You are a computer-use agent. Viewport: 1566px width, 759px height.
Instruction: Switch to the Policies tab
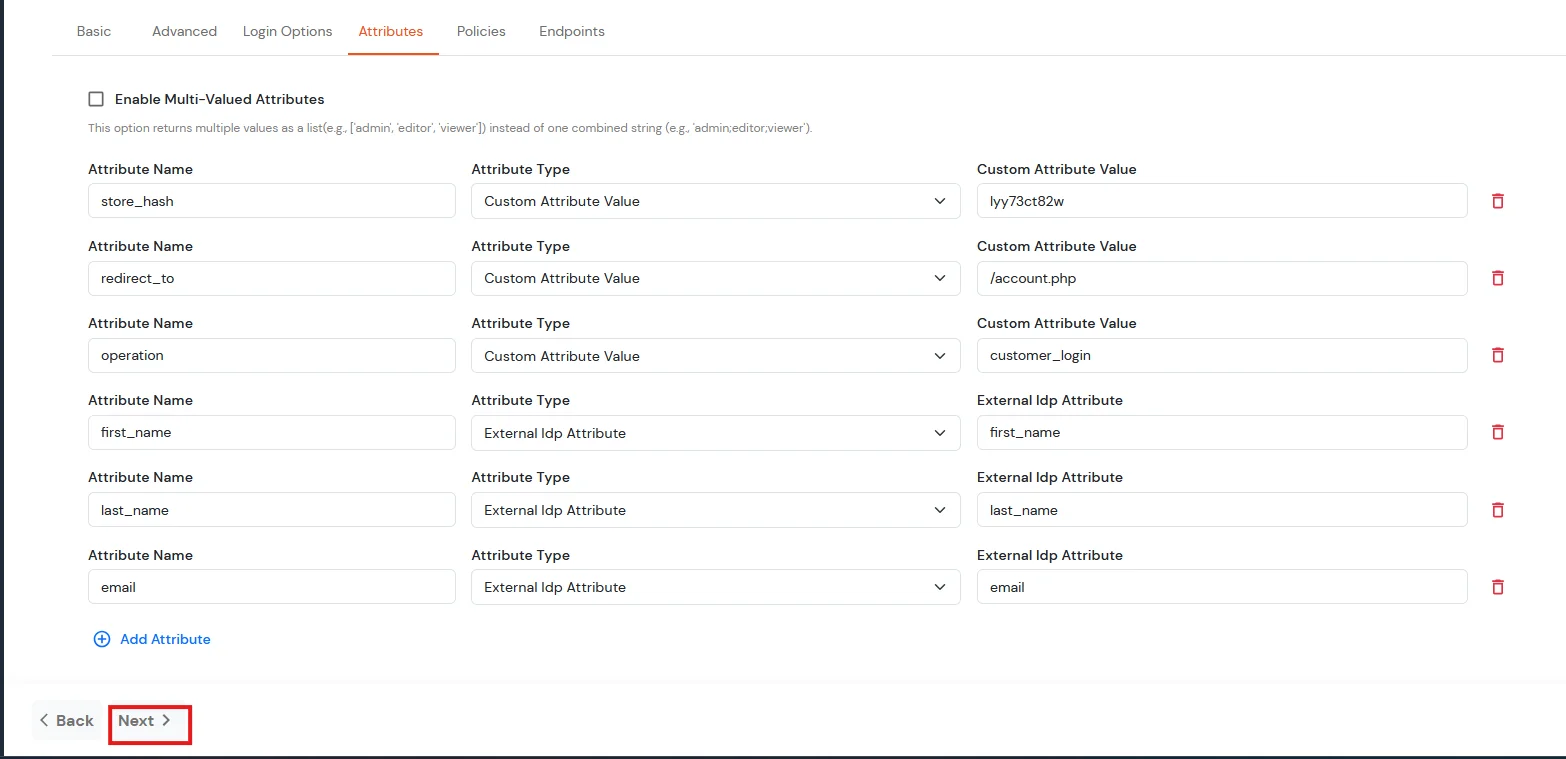[481, 31]
